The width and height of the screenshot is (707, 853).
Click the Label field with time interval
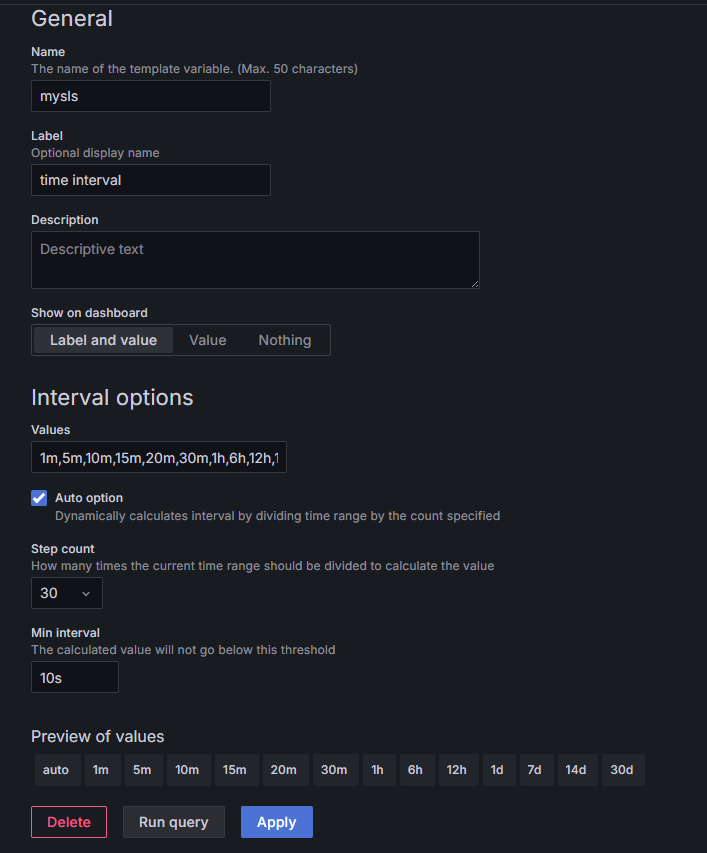[150, 180]
